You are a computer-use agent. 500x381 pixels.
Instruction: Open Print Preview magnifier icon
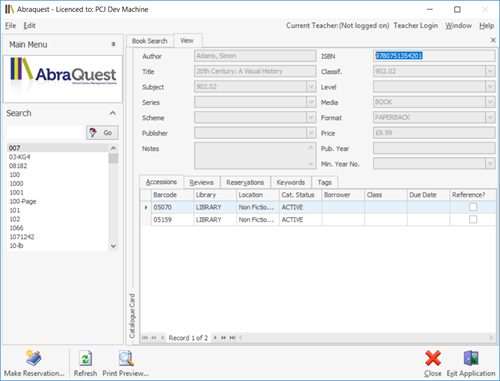point(126,359)
